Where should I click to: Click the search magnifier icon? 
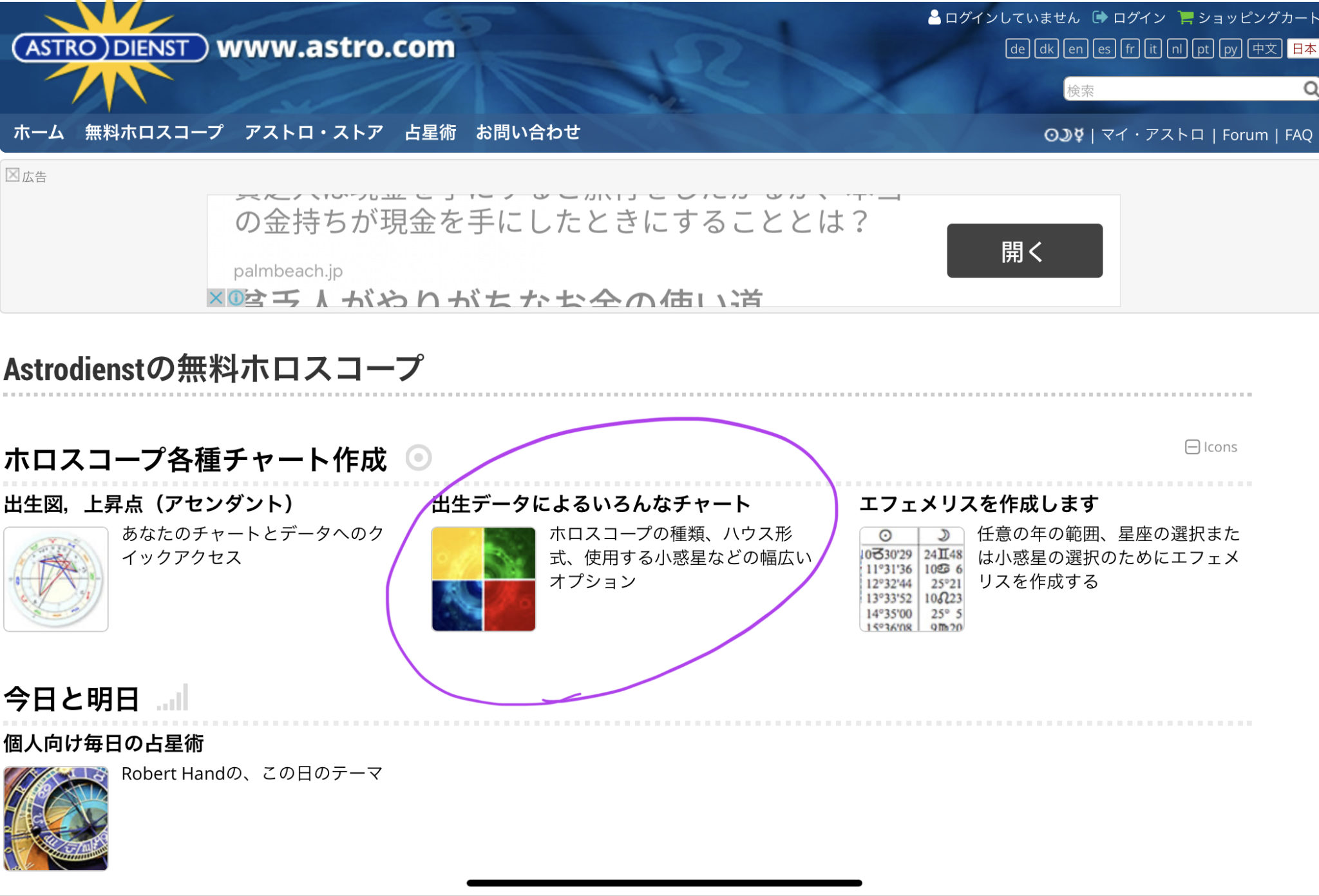[x=1310, y=89]
